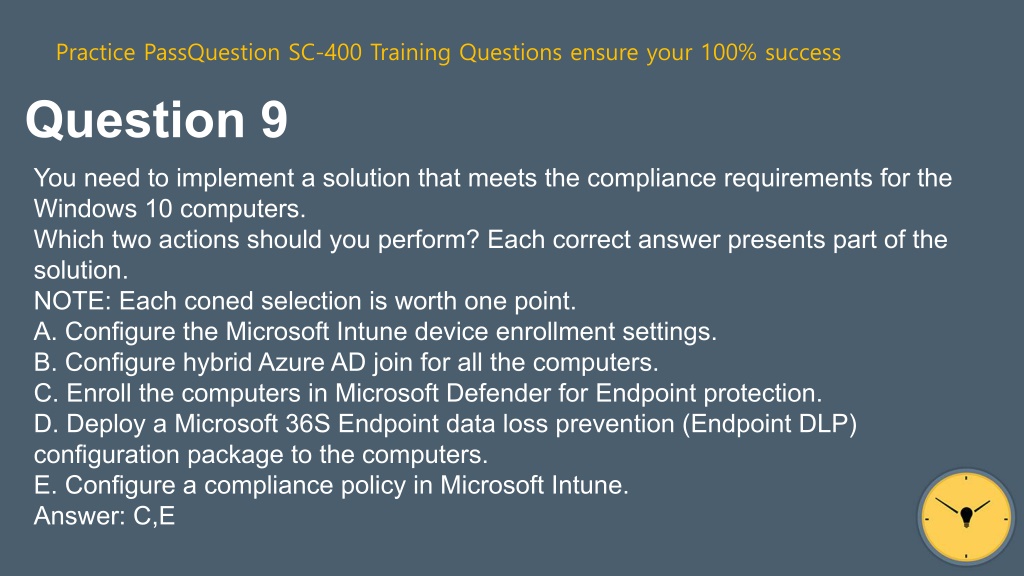Click the Answer: C,E line

[104, 516]
